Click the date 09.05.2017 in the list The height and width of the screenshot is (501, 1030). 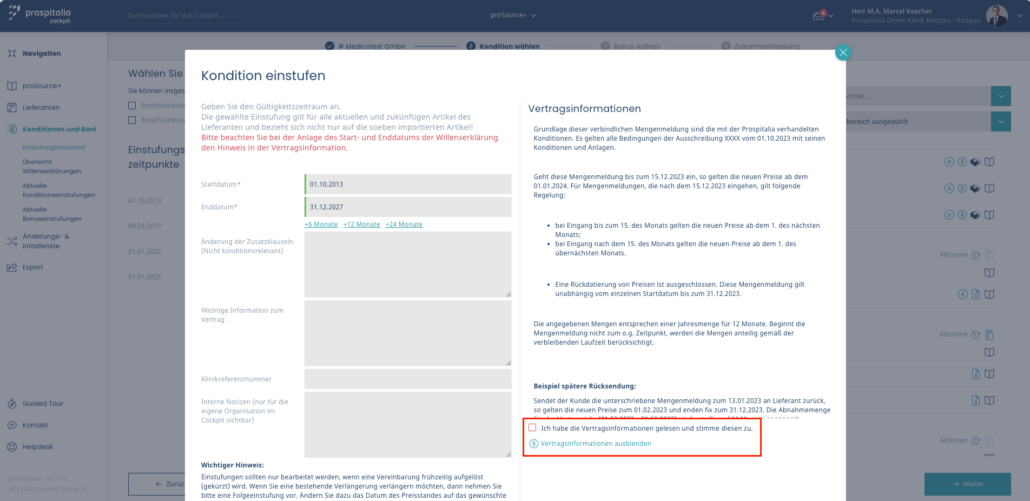[x=145, y=225]
